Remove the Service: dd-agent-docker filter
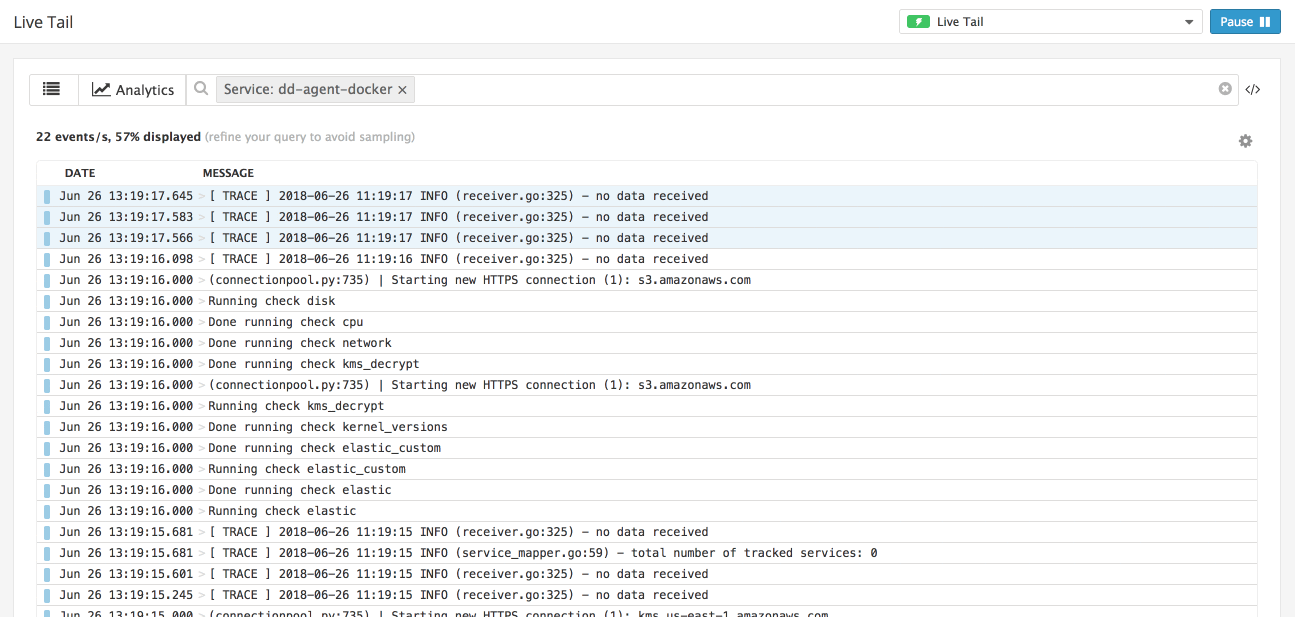Image resolution: width=1295 pixels, height=617 pixels. click(x=402, y=90)
